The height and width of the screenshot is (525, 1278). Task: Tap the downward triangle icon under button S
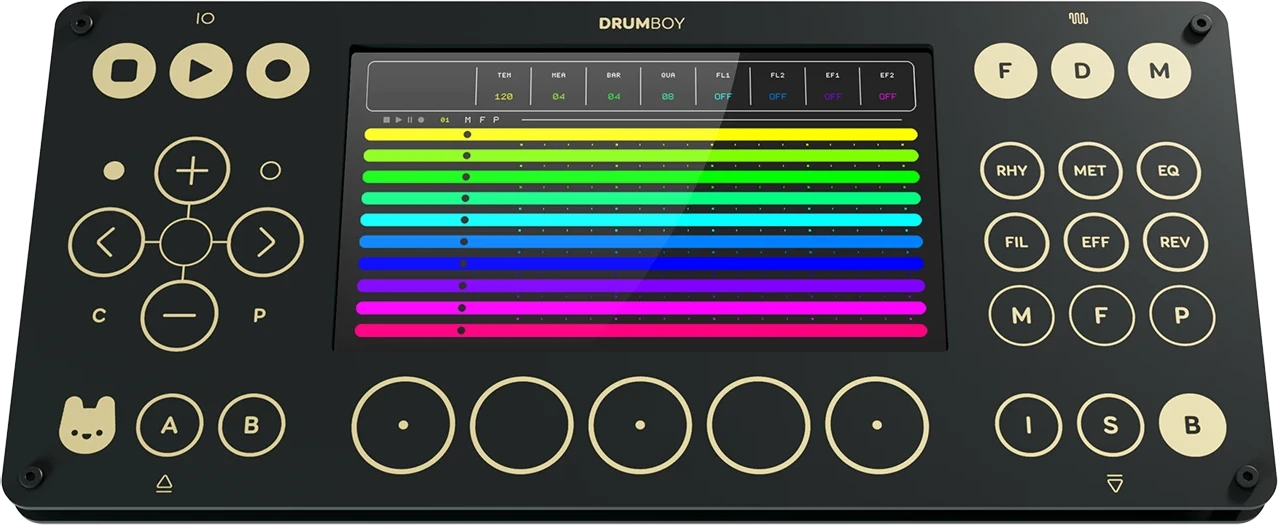click(1115, 484)
